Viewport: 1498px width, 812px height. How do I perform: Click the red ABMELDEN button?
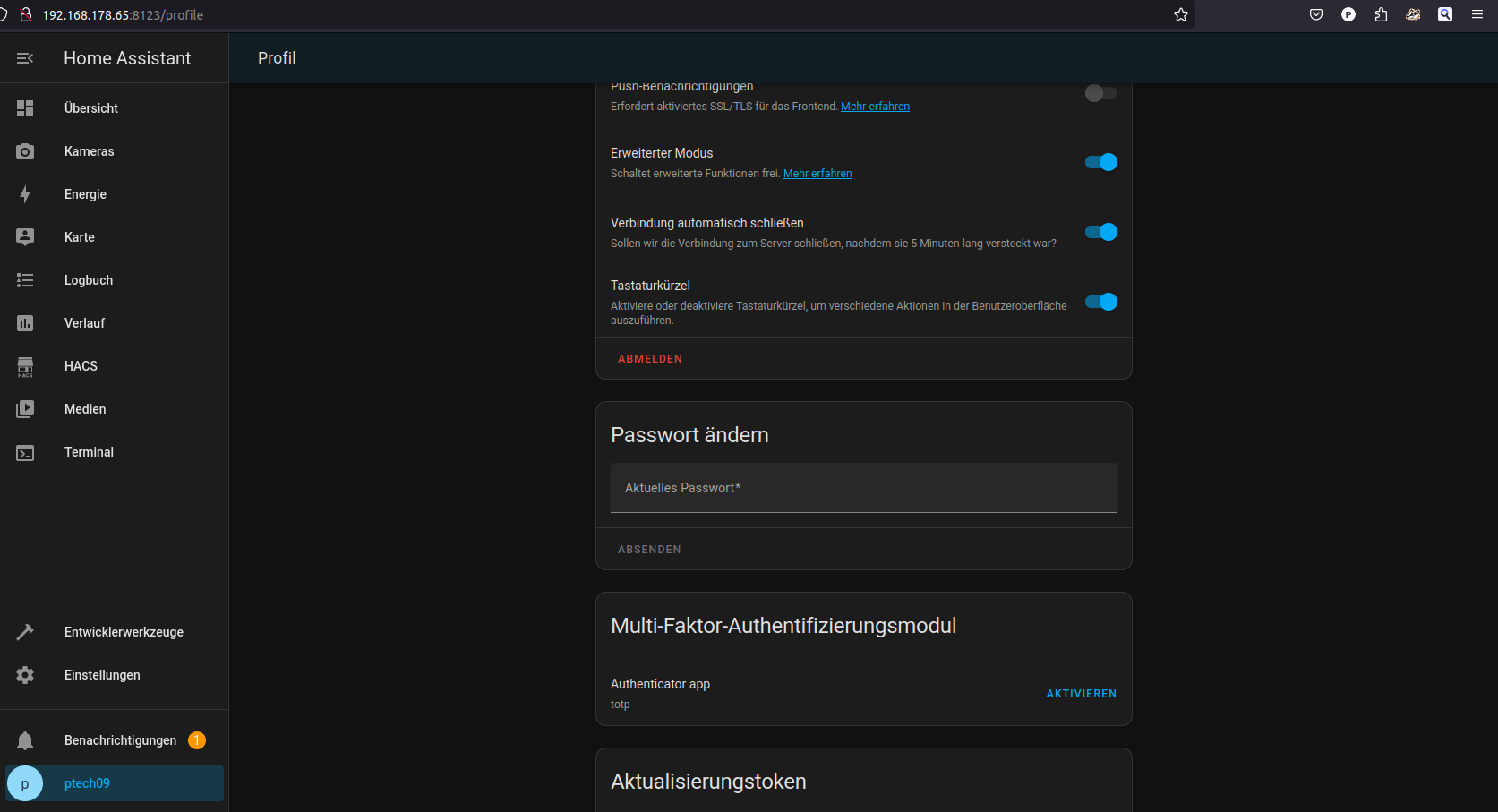(x=650, y=359)
